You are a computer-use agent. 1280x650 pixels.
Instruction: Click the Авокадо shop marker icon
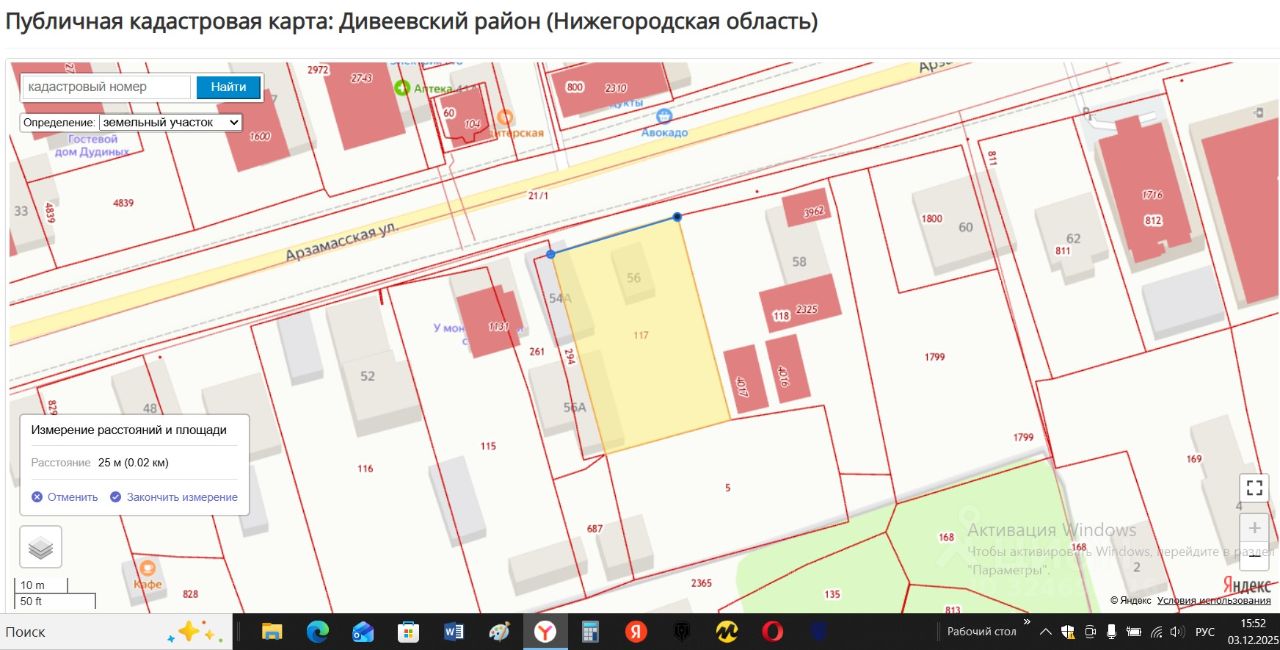click(x=664, y=117)
